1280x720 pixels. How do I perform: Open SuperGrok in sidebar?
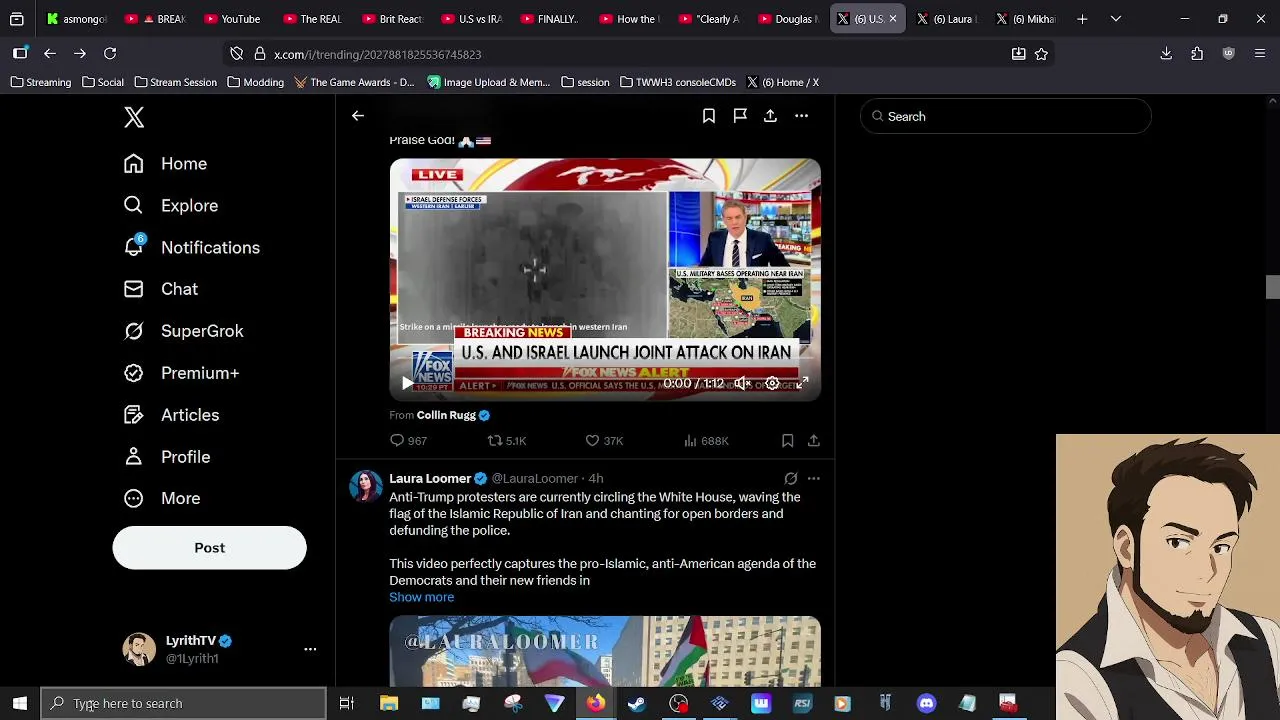point(184,331)
